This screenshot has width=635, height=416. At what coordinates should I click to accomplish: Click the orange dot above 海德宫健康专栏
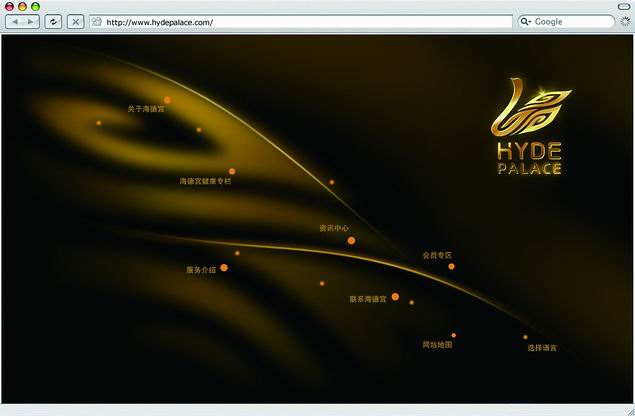tap(232, 171)
